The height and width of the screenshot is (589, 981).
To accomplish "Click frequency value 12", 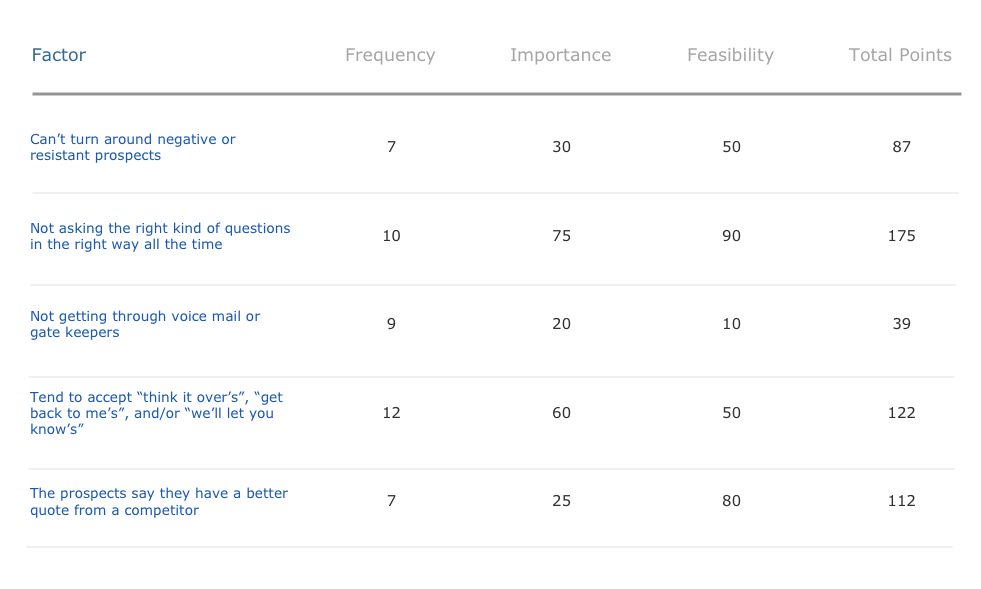I will click(391, 413).
